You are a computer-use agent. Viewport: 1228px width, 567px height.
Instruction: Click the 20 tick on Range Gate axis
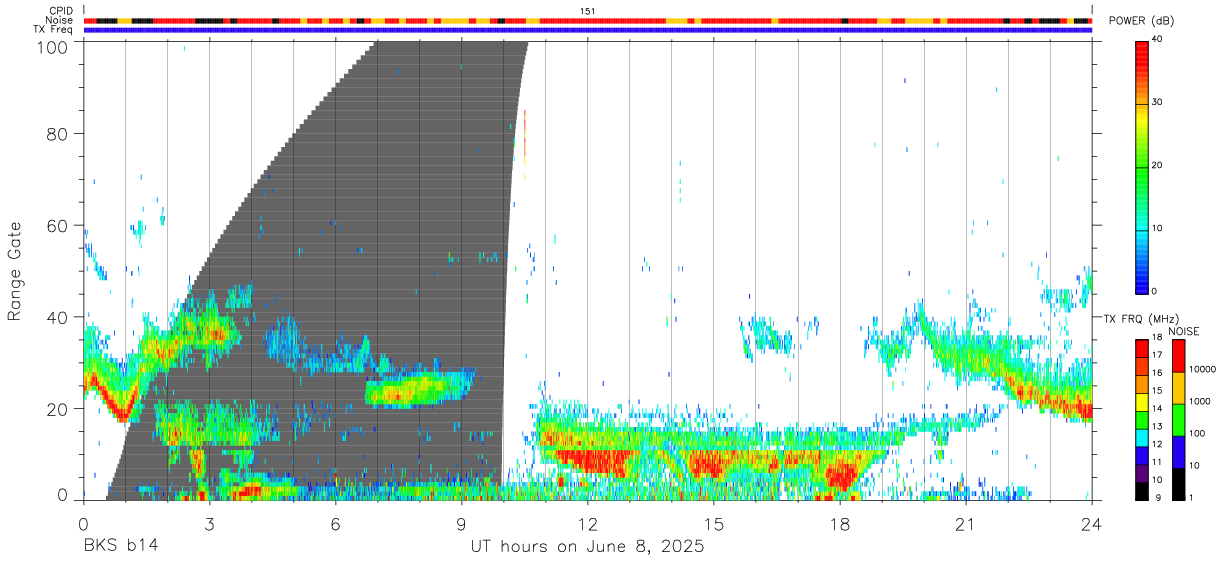click(x=59, y=409)
